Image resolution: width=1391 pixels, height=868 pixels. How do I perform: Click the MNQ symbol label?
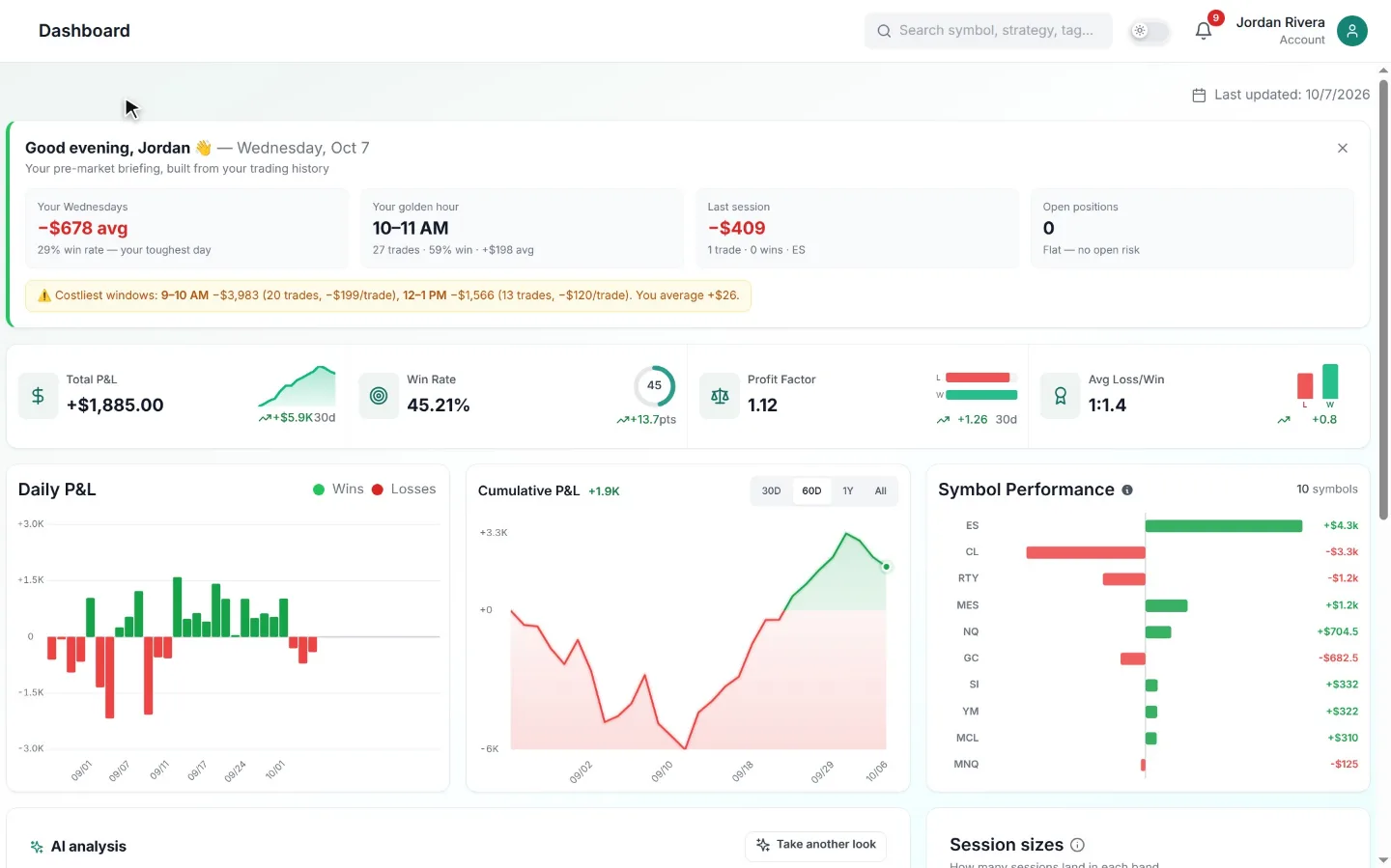[966, 764]
